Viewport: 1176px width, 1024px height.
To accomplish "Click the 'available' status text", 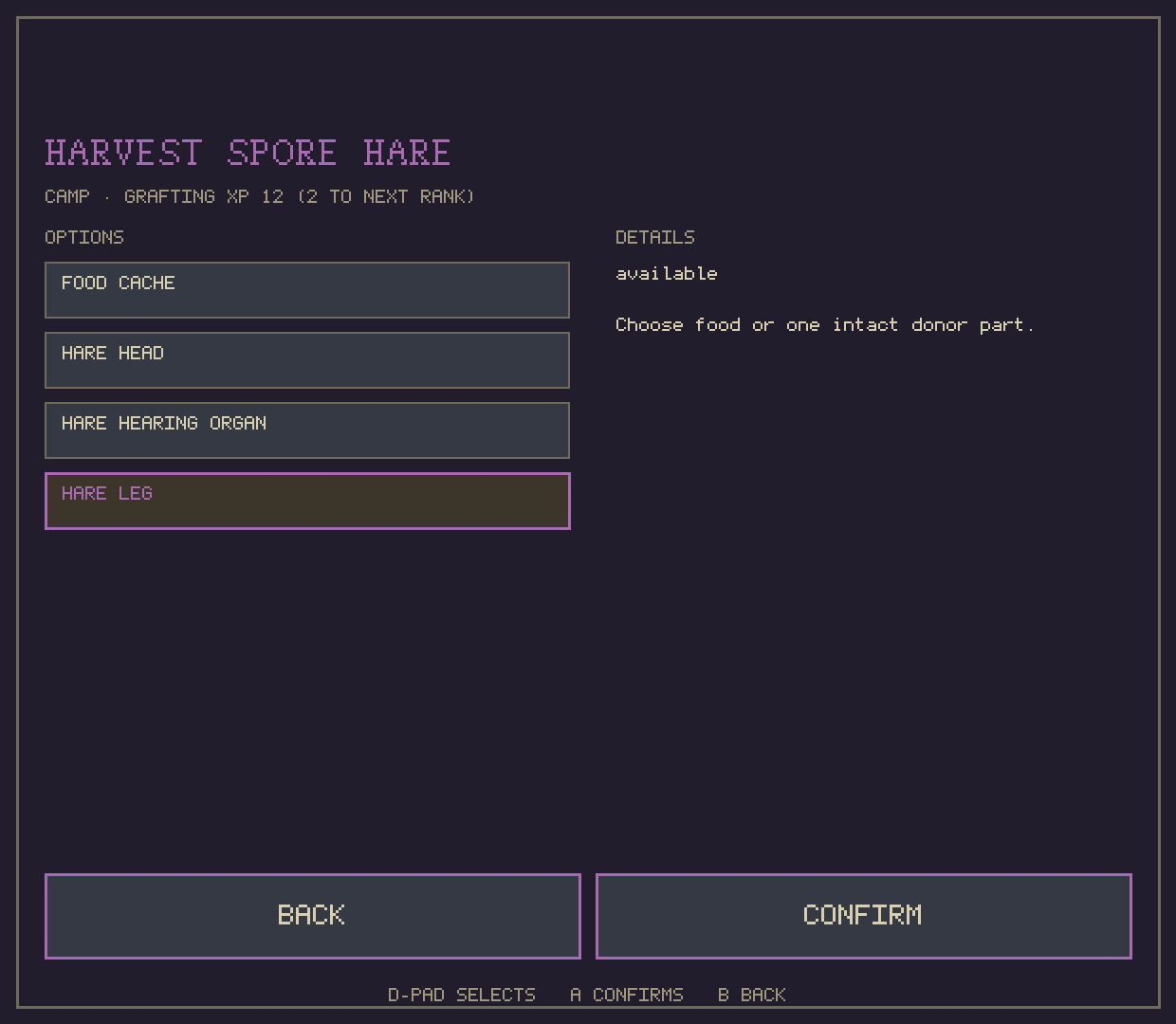I will tap(667, 274).
